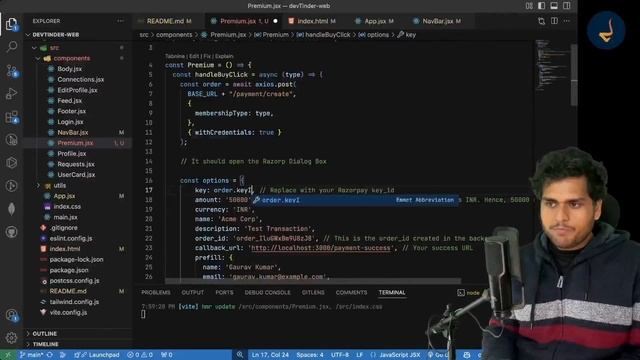640x360 pixels.
Task: Open the localhost payment-success URL link
Action: [x=320, y=248]
